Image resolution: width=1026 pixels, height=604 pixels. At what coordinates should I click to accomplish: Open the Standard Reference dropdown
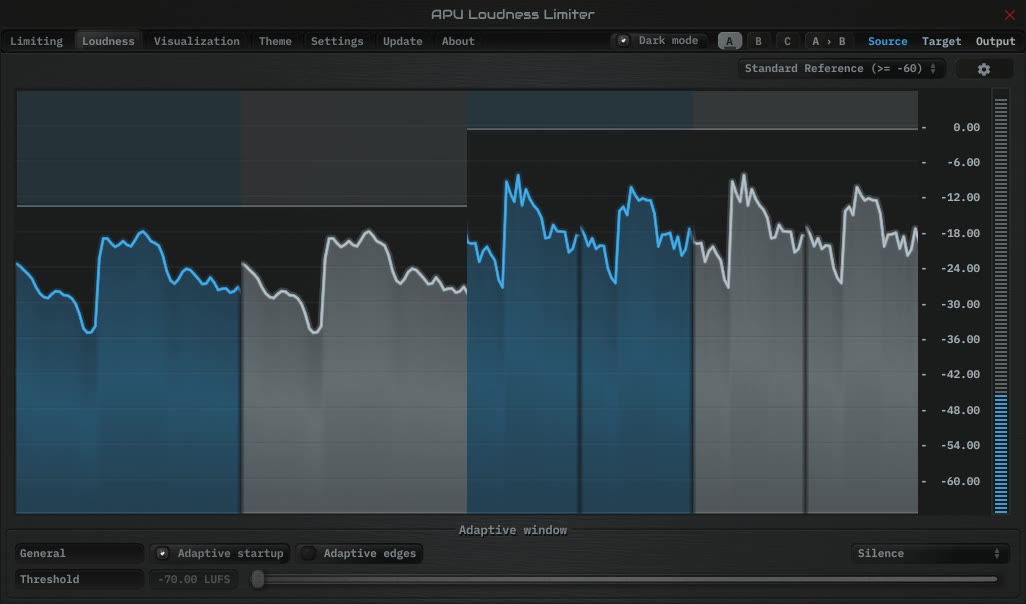coord(841,69)
